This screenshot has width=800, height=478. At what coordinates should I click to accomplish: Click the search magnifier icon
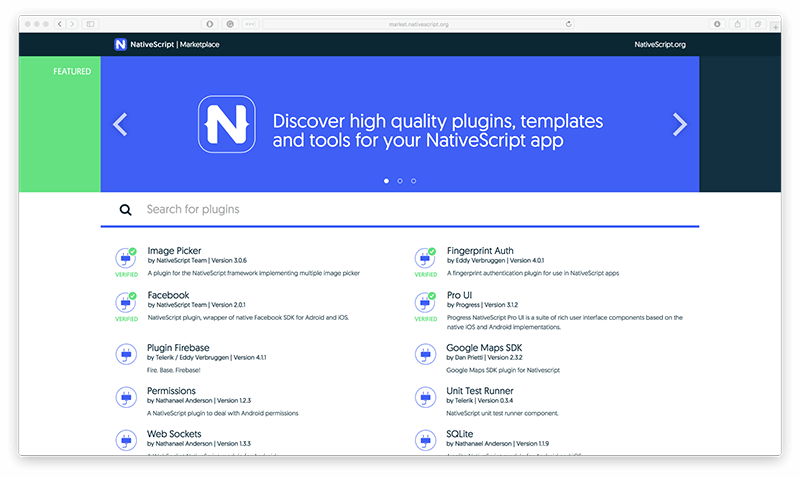[126, 210]
